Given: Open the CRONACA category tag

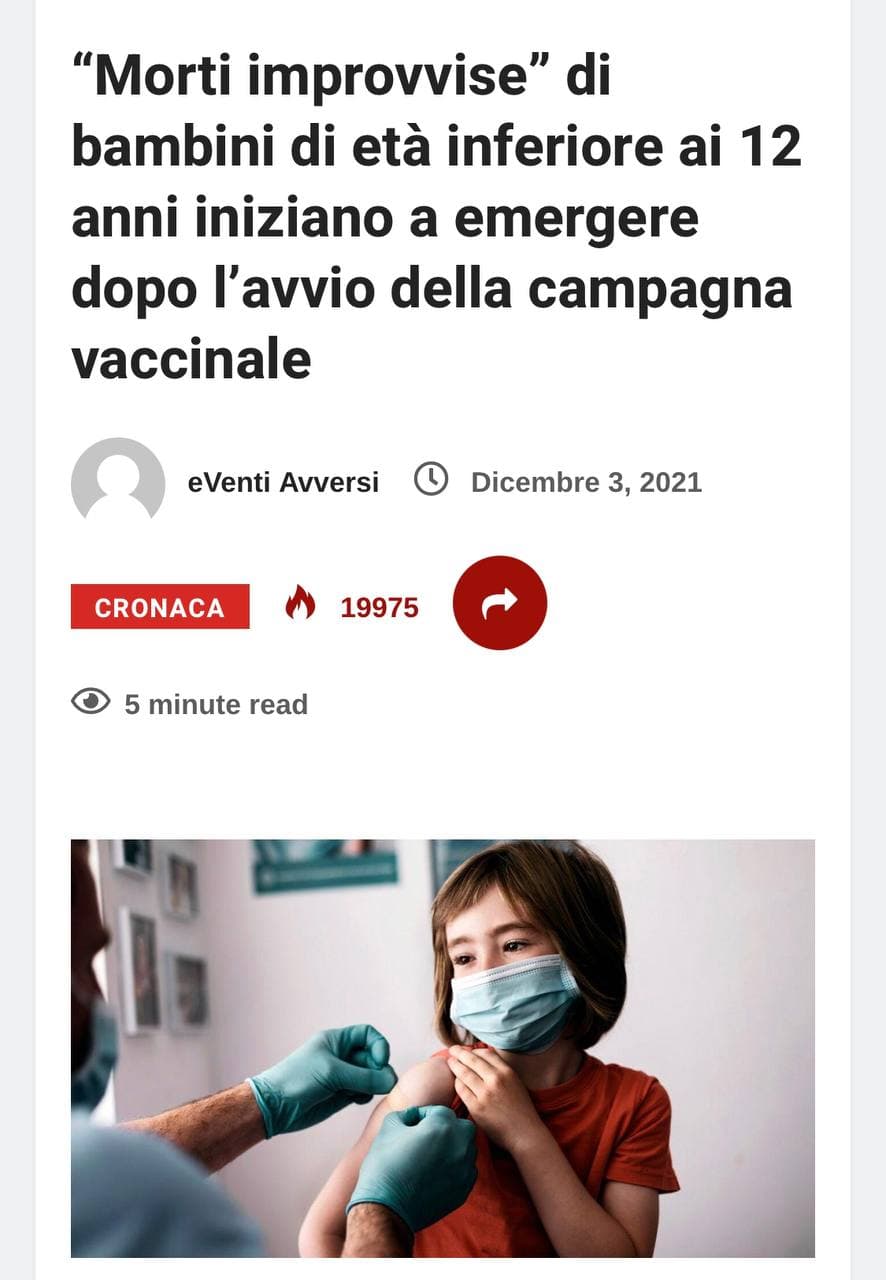Looking at the screenshot, I should (160, 606).
